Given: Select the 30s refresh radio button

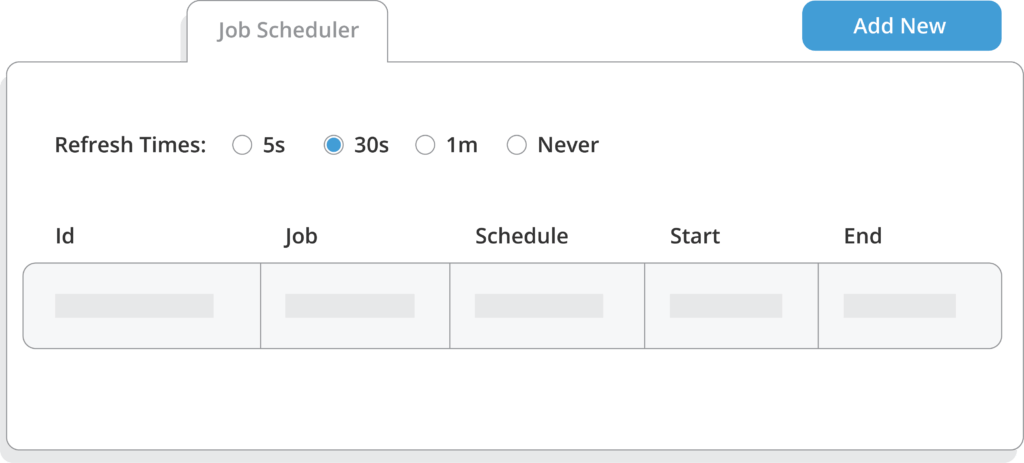Looking at the screenshot, I should [334, 145].
